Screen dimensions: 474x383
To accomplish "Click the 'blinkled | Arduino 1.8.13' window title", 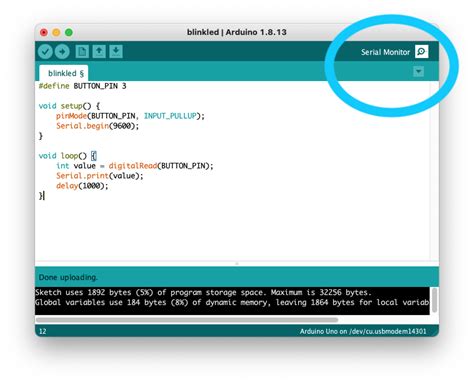I will pos(237,32).
